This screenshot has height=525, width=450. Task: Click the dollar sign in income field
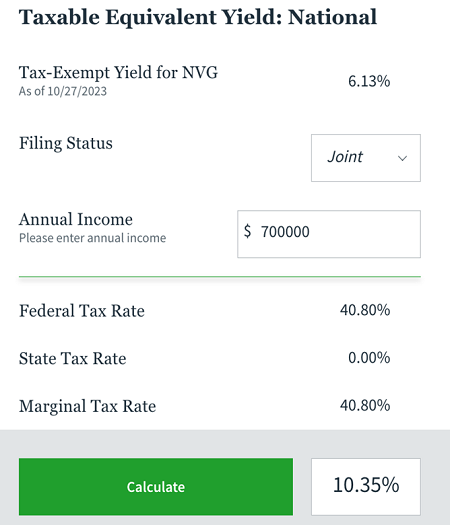247,231
